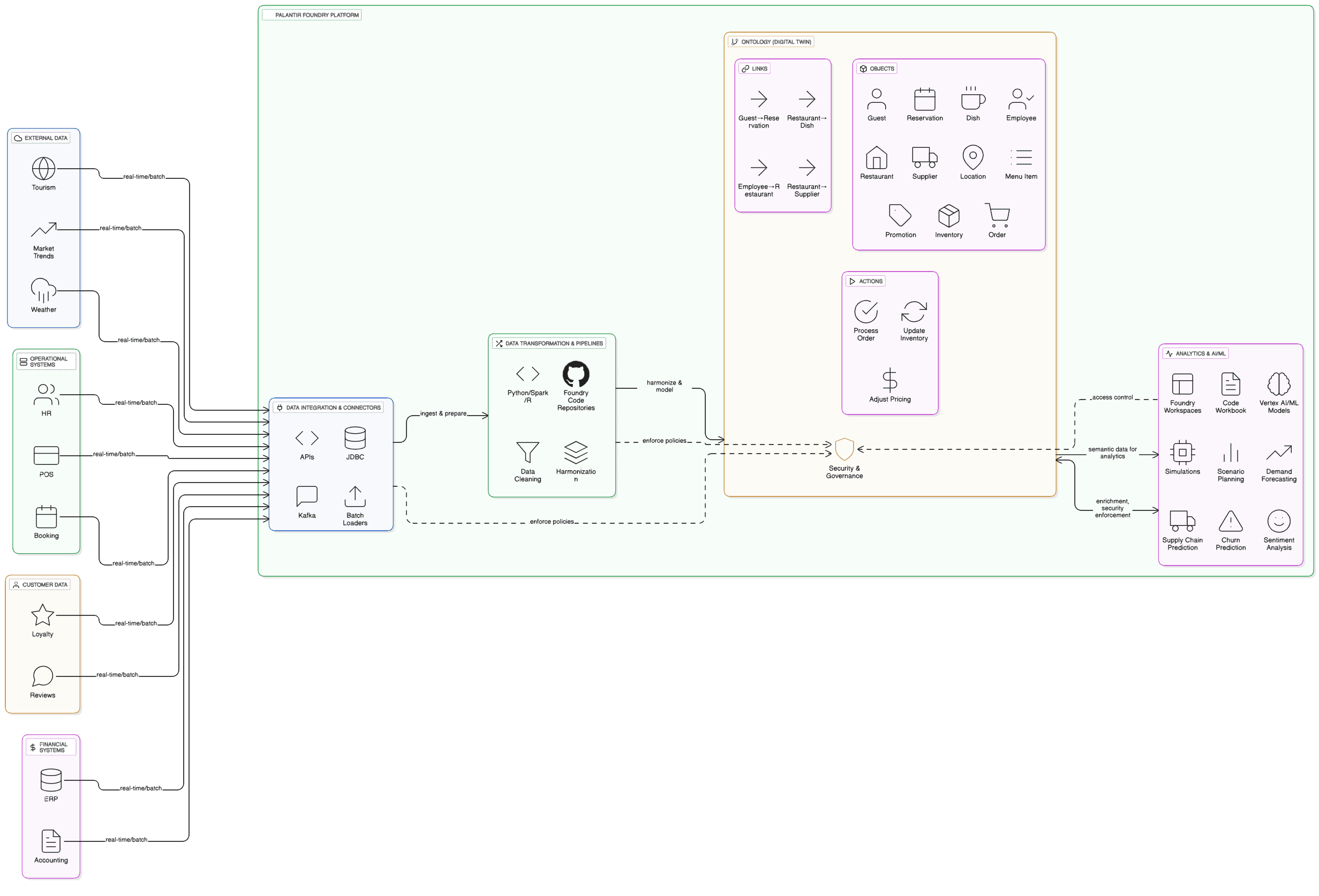Click the Kafka message icon
The width and height of the screenshot is (1319, 896).
click(306, 496)
